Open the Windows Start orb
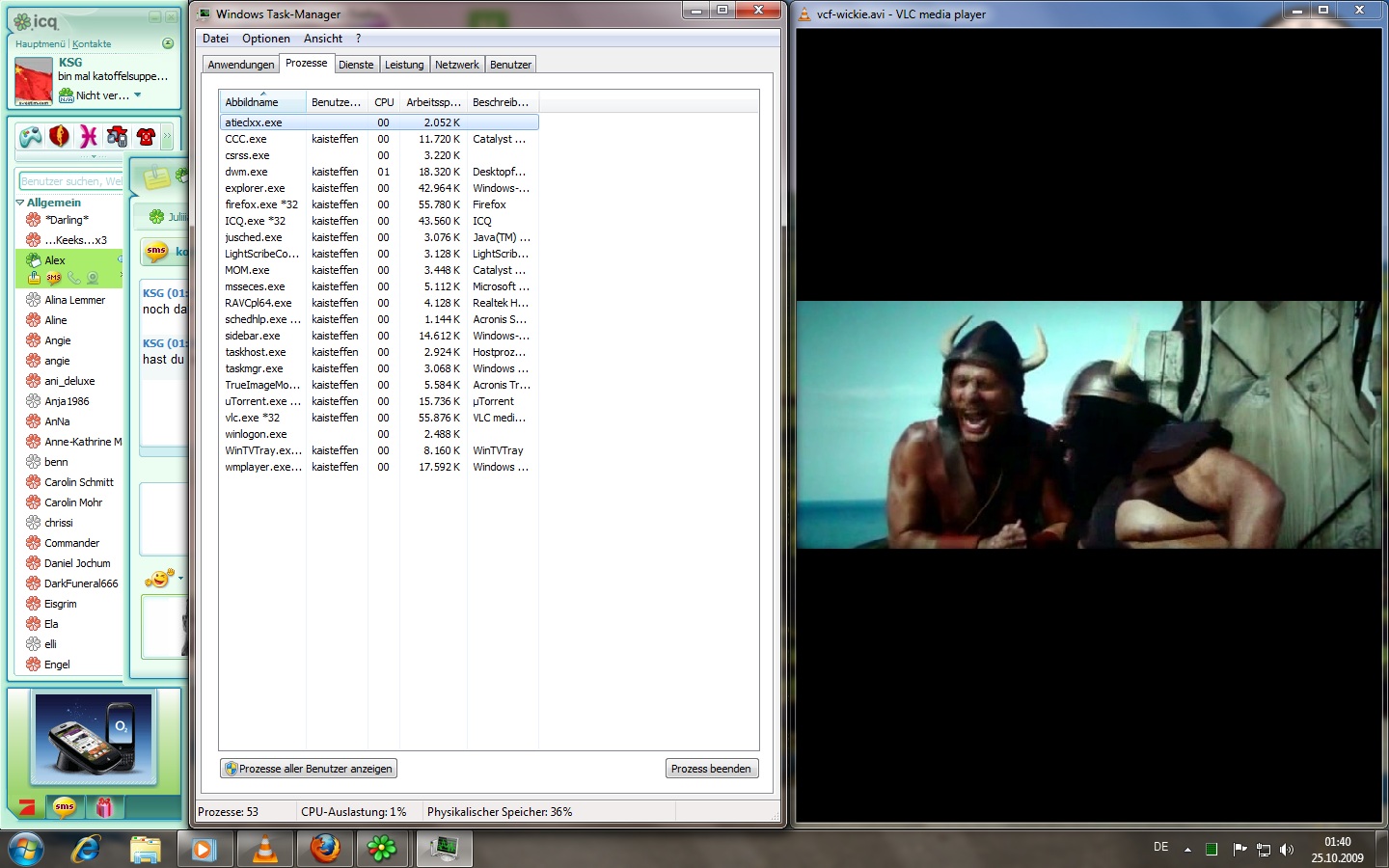Screen dimensions: 1389x868 pos(26,849)
